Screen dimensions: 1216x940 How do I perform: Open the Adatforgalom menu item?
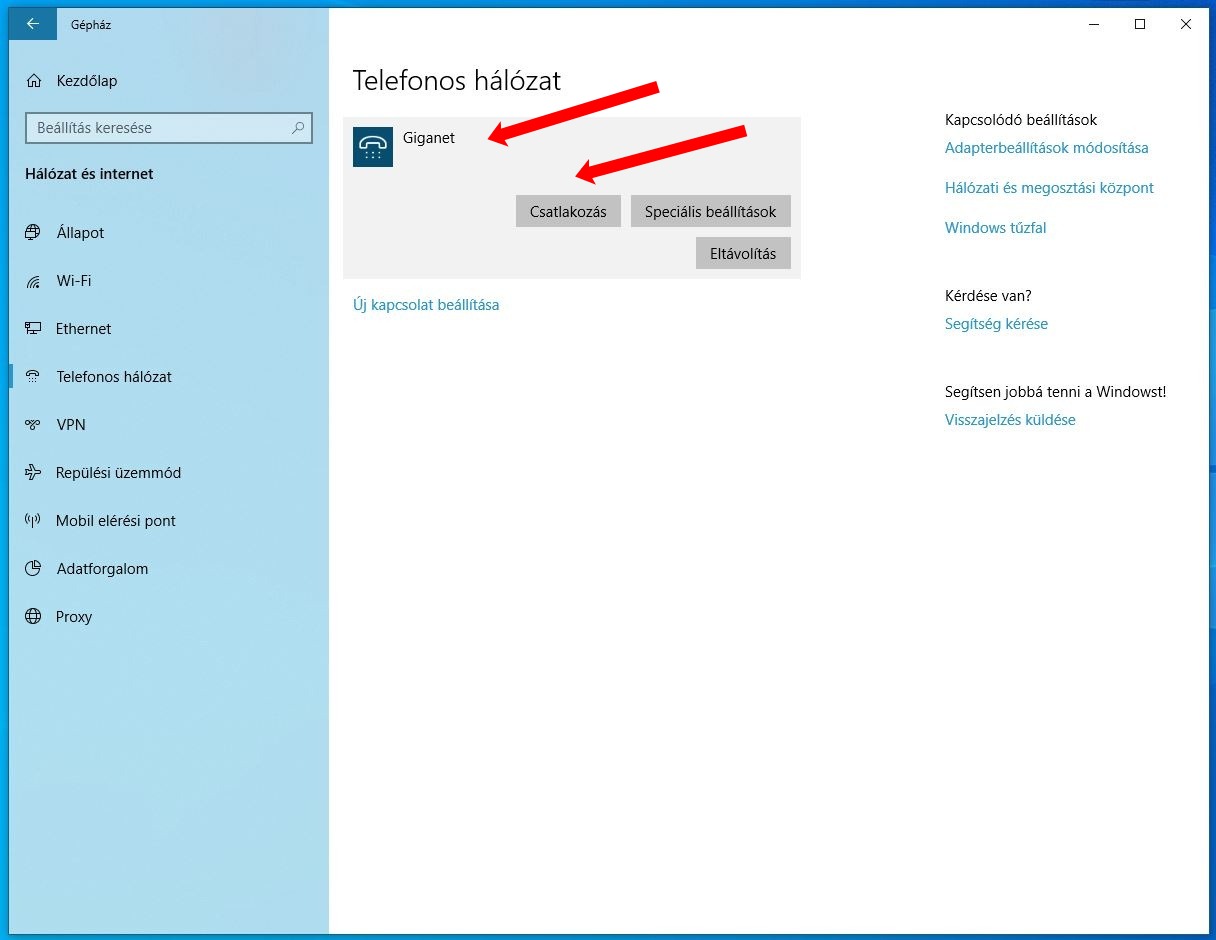coord(102,569)
